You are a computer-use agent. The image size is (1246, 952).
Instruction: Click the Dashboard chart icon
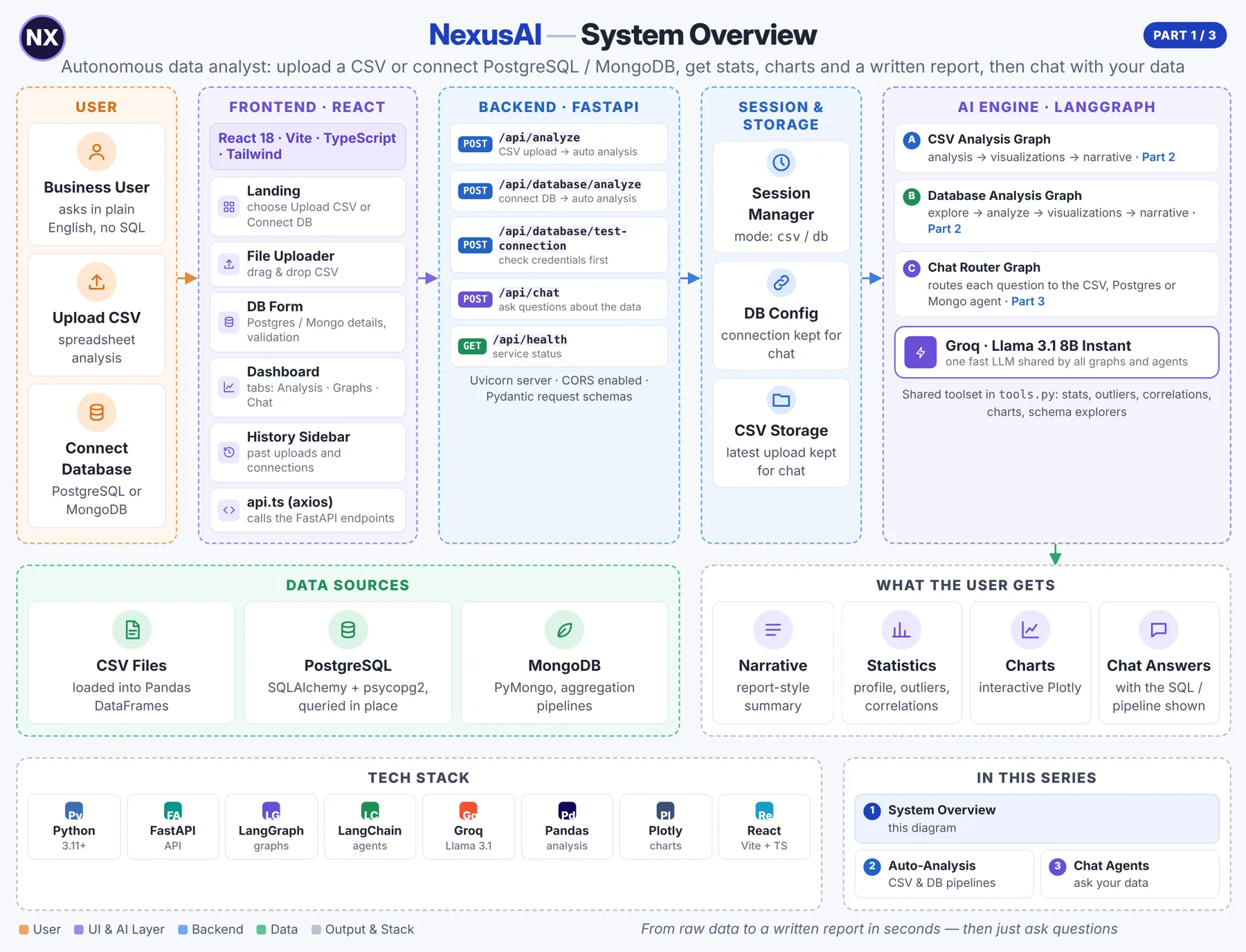click(229, 387)
